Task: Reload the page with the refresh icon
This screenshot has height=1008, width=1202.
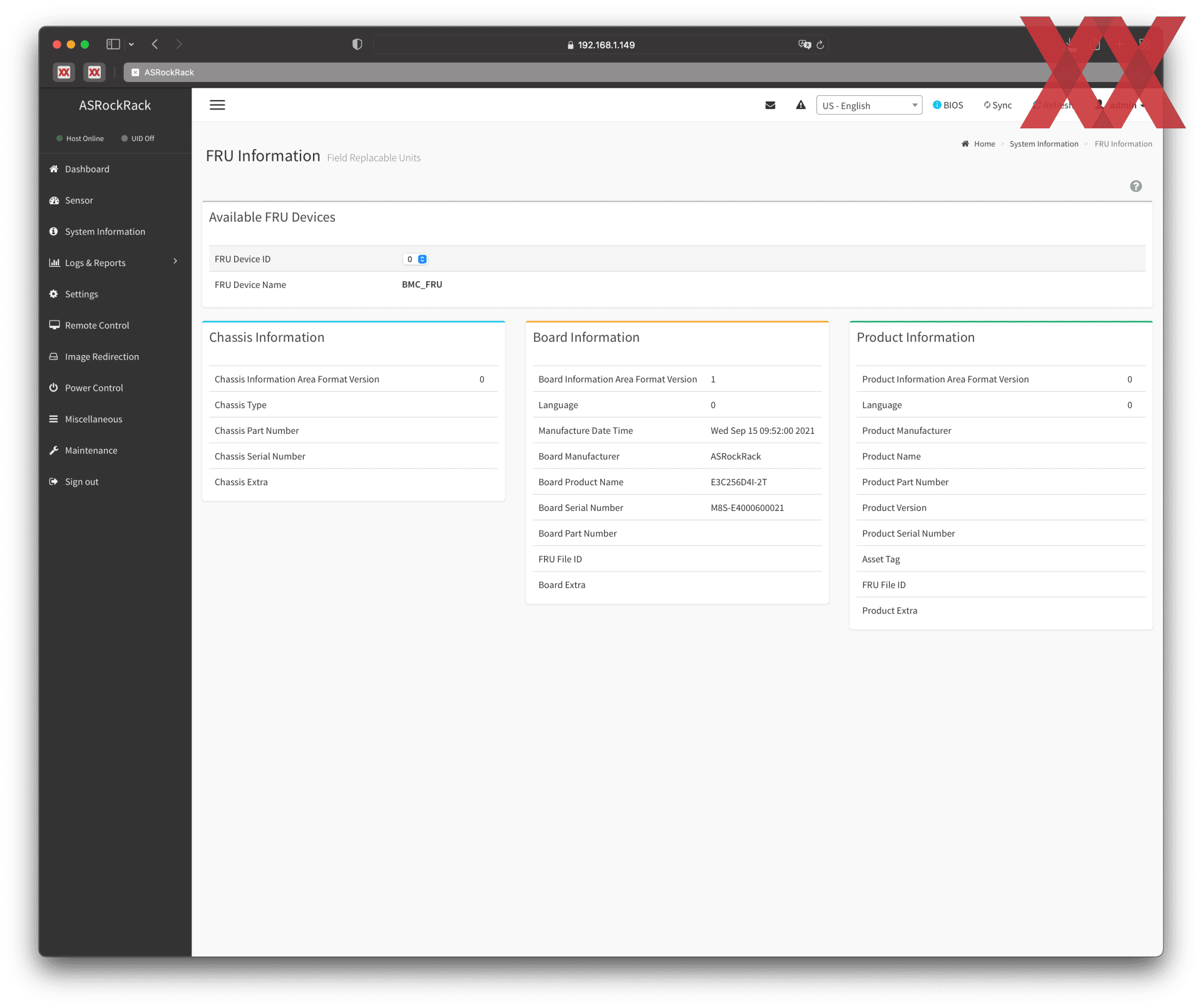Action: [820, 45]
